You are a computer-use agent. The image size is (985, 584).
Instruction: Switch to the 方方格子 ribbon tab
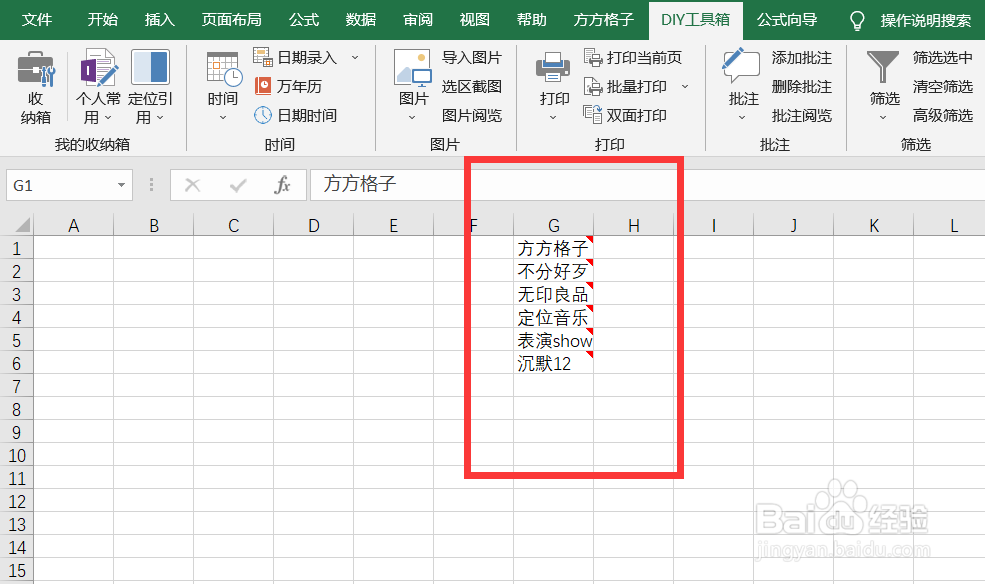pyautogui.click(x=603, y=19)
